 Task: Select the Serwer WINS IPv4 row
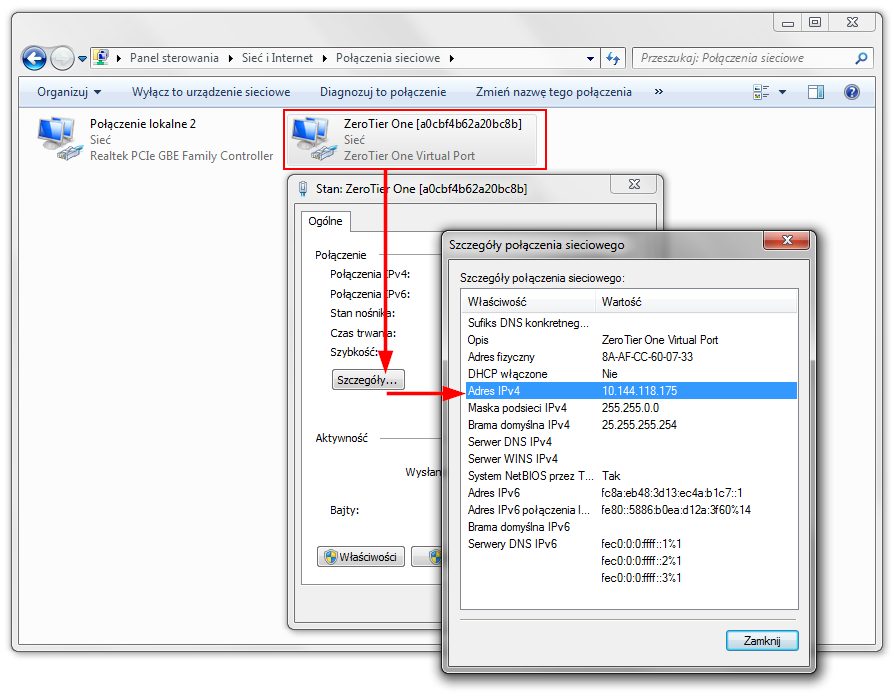click(x=631, y=459)
